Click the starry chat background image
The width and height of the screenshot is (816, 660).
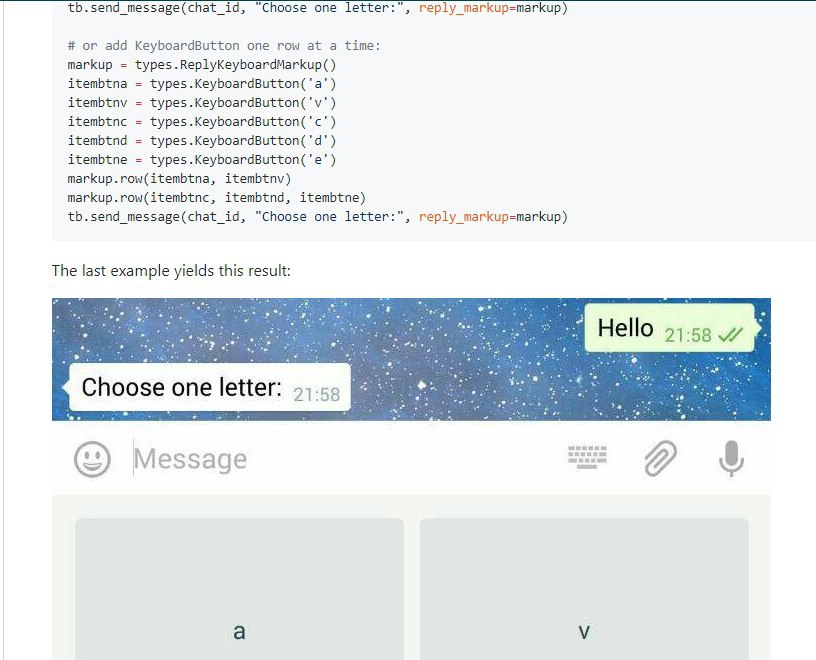point(411,359)
